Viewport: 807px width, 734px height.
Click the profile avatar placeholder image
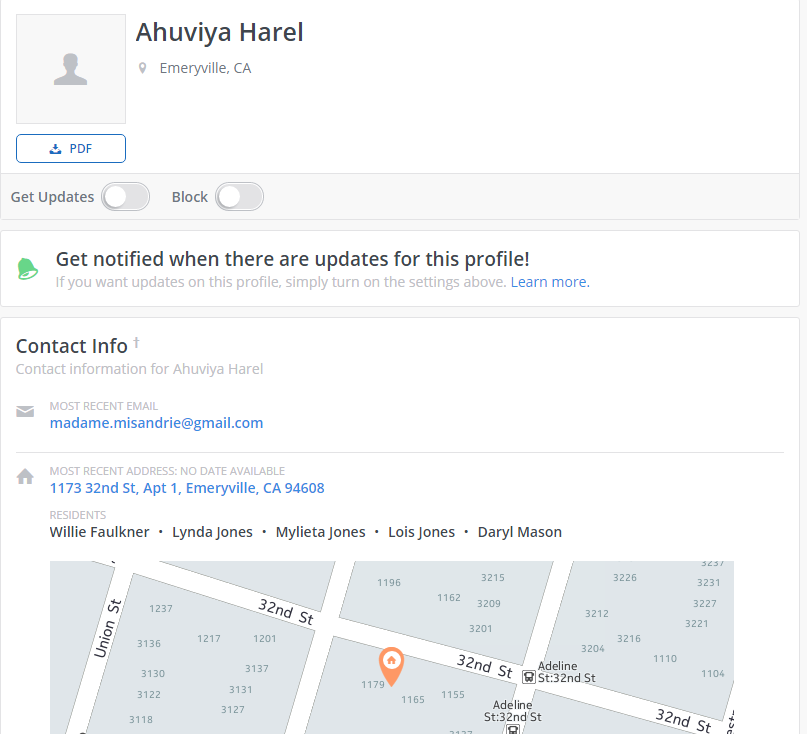(x=71, y=69)
